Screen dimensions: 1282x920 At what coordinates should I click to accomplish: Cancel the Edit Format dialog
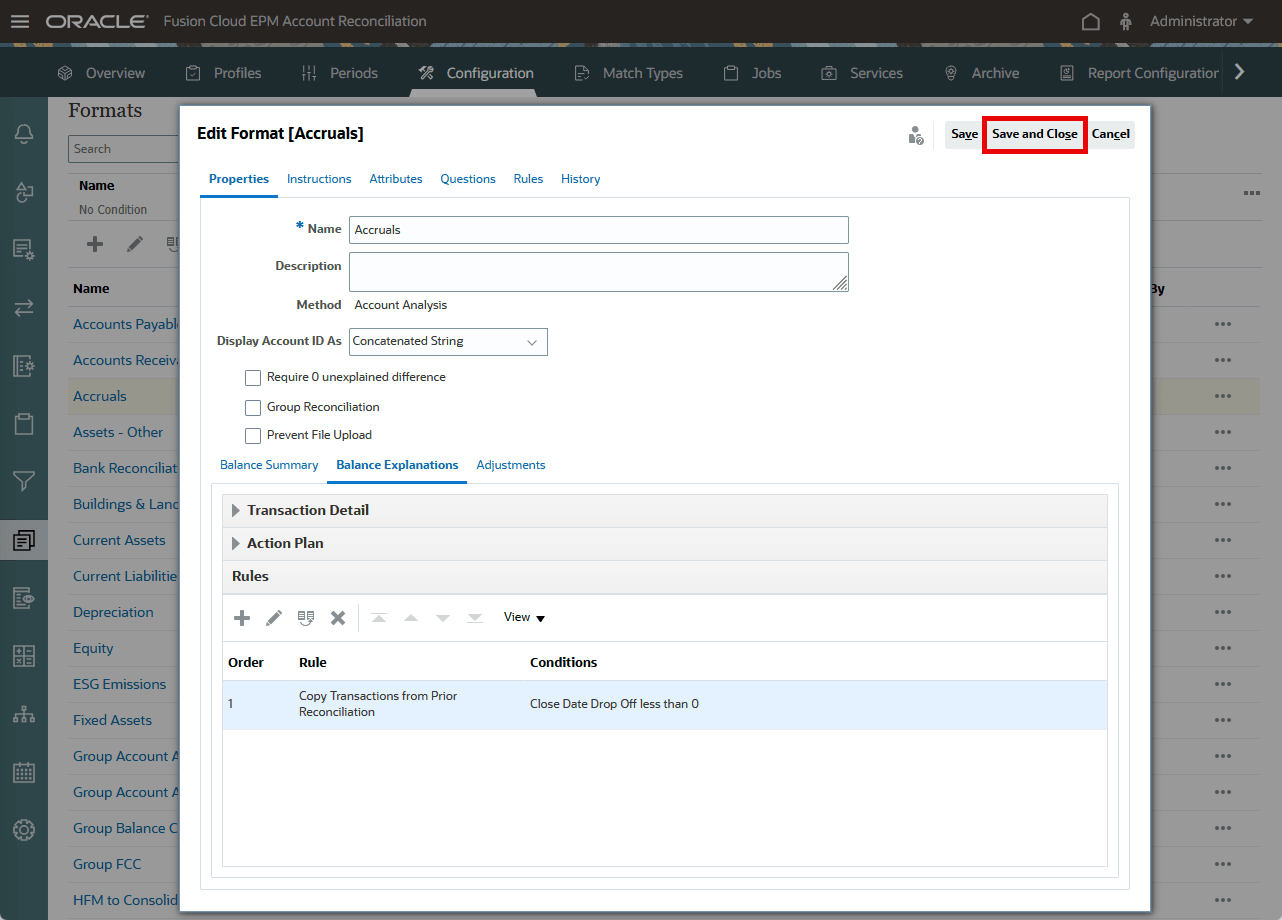click(x=1111, y=134)
